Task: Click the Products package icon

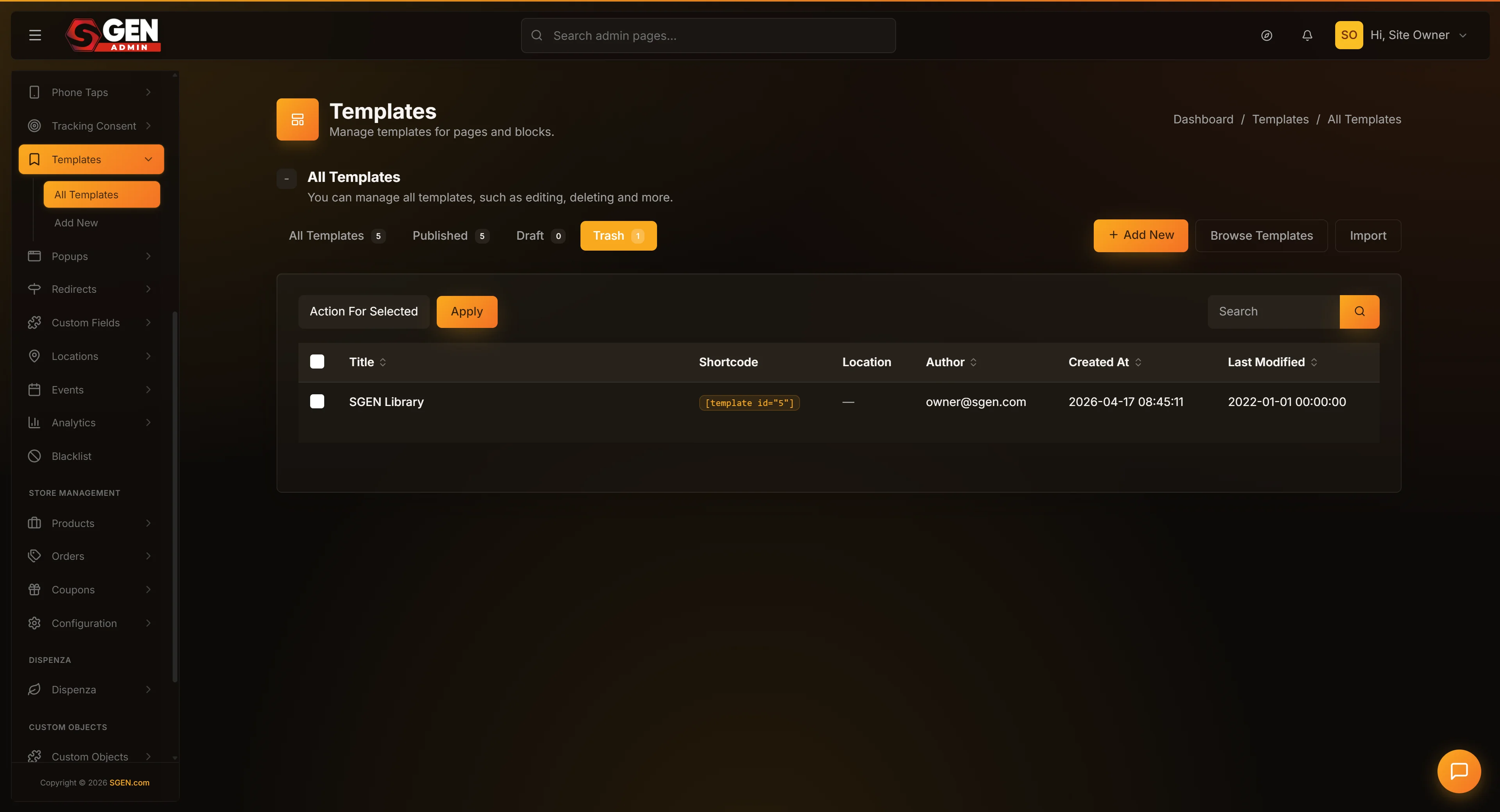Action: [x=34, y=523]
